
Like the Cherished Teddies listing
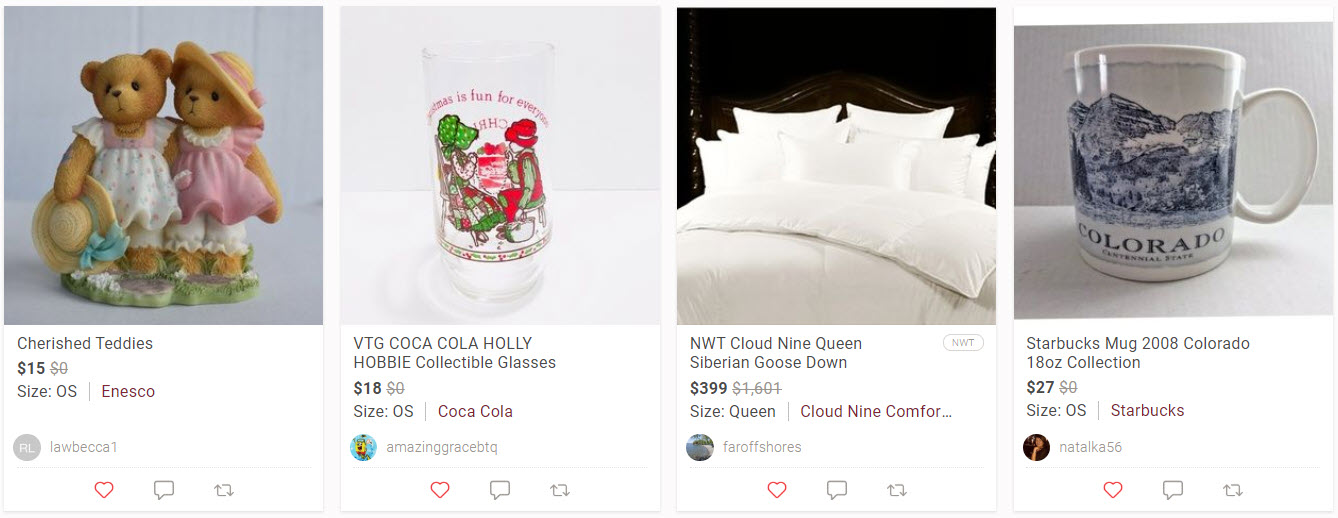click(104, 490)
